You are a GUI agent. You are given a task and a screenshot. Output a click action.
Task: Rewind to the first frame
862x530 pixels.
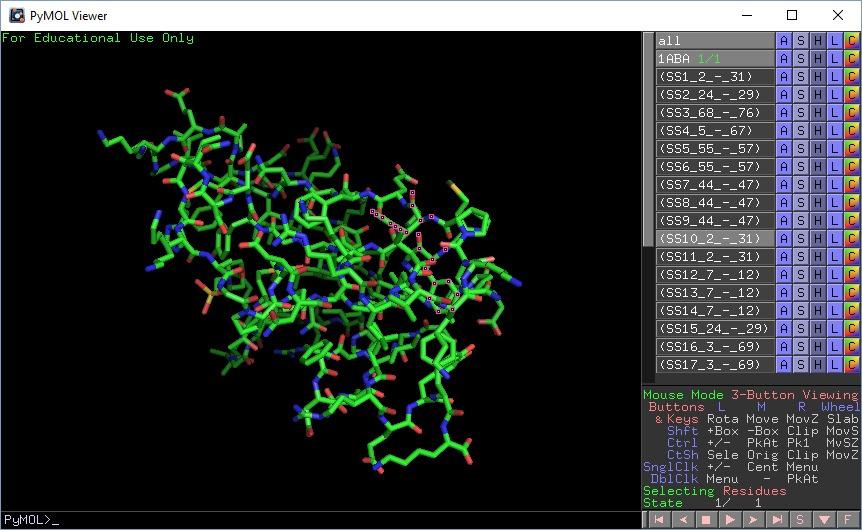pyautogui.click(x=659, y=520)
